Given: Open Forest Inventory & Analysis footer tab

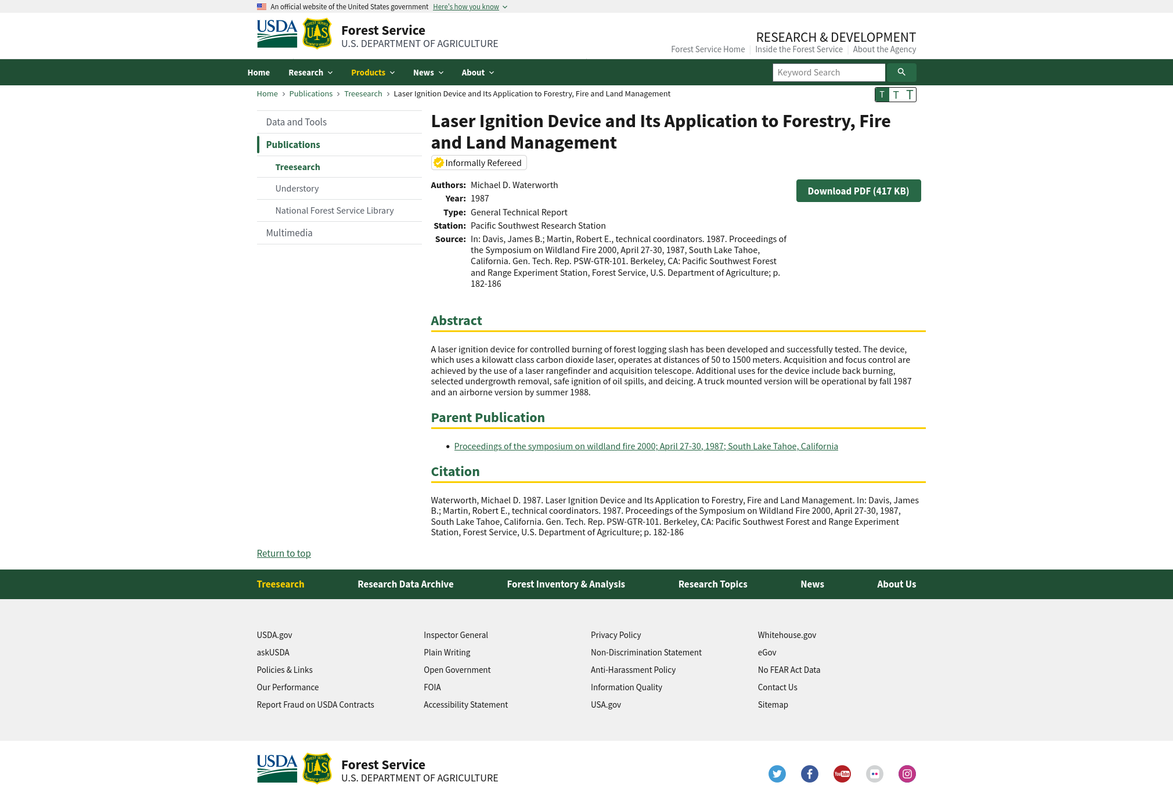Looking at the screenshot, I should point(566,584).
